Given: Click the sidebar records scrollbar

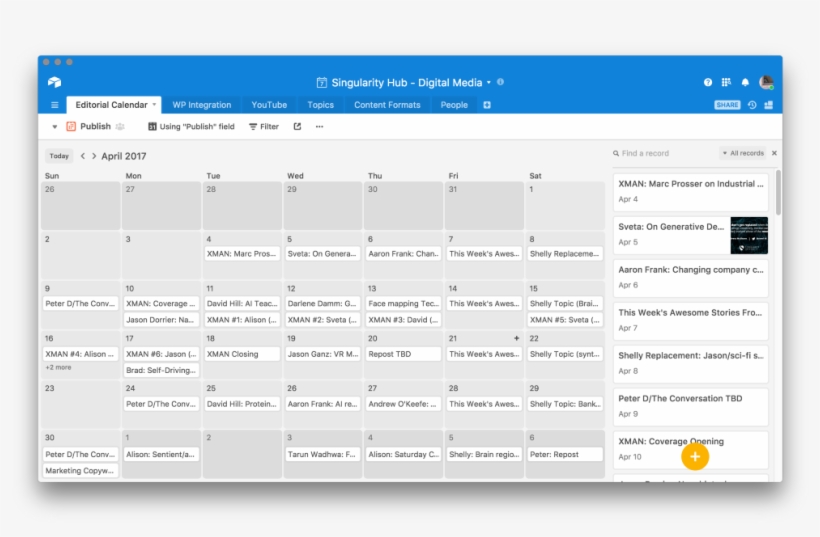Looking at the screenshot, I should tap(778, 192).
